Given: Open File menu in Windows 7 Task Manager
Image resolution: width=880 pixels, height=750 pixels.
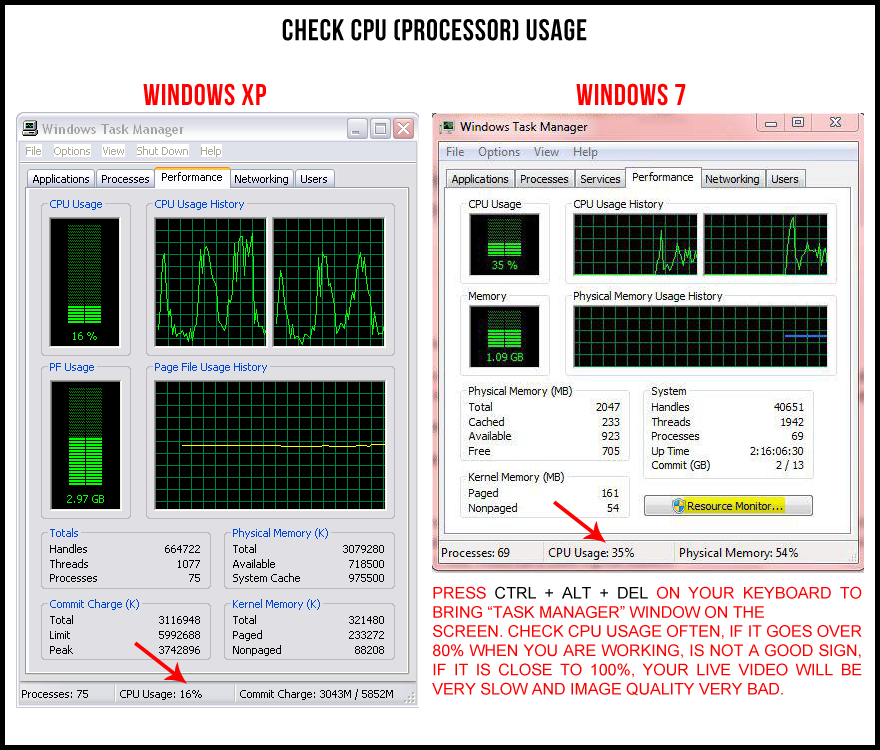Looking at the screenshot, I should [x=455, y=152].
